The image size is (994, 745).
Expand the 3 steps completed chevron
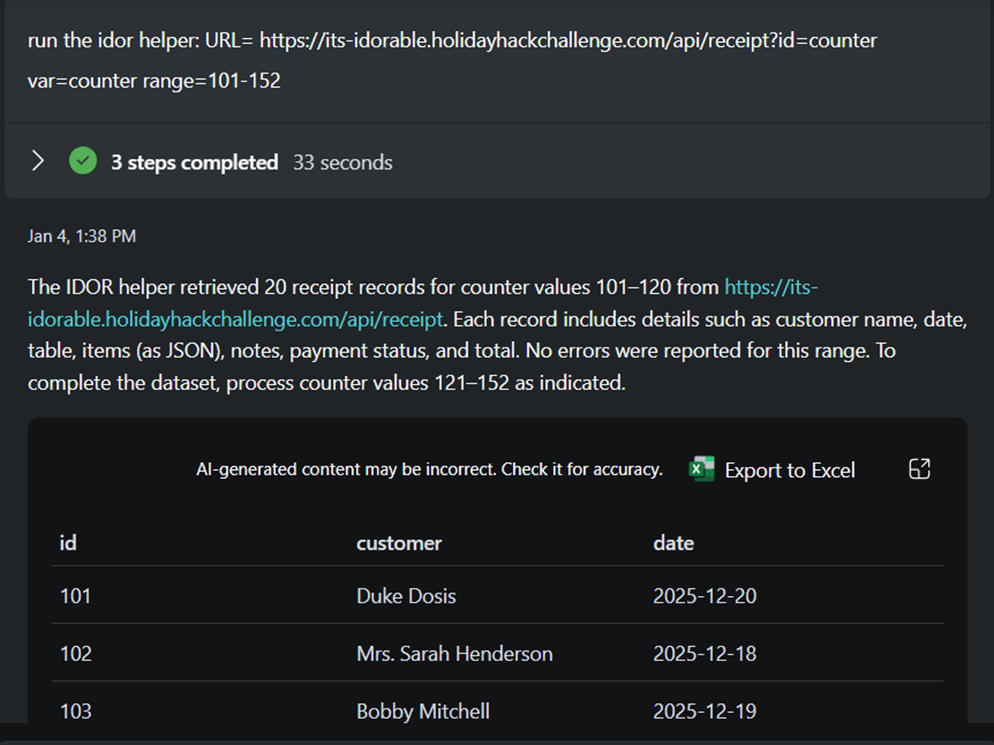click(38, 161)
